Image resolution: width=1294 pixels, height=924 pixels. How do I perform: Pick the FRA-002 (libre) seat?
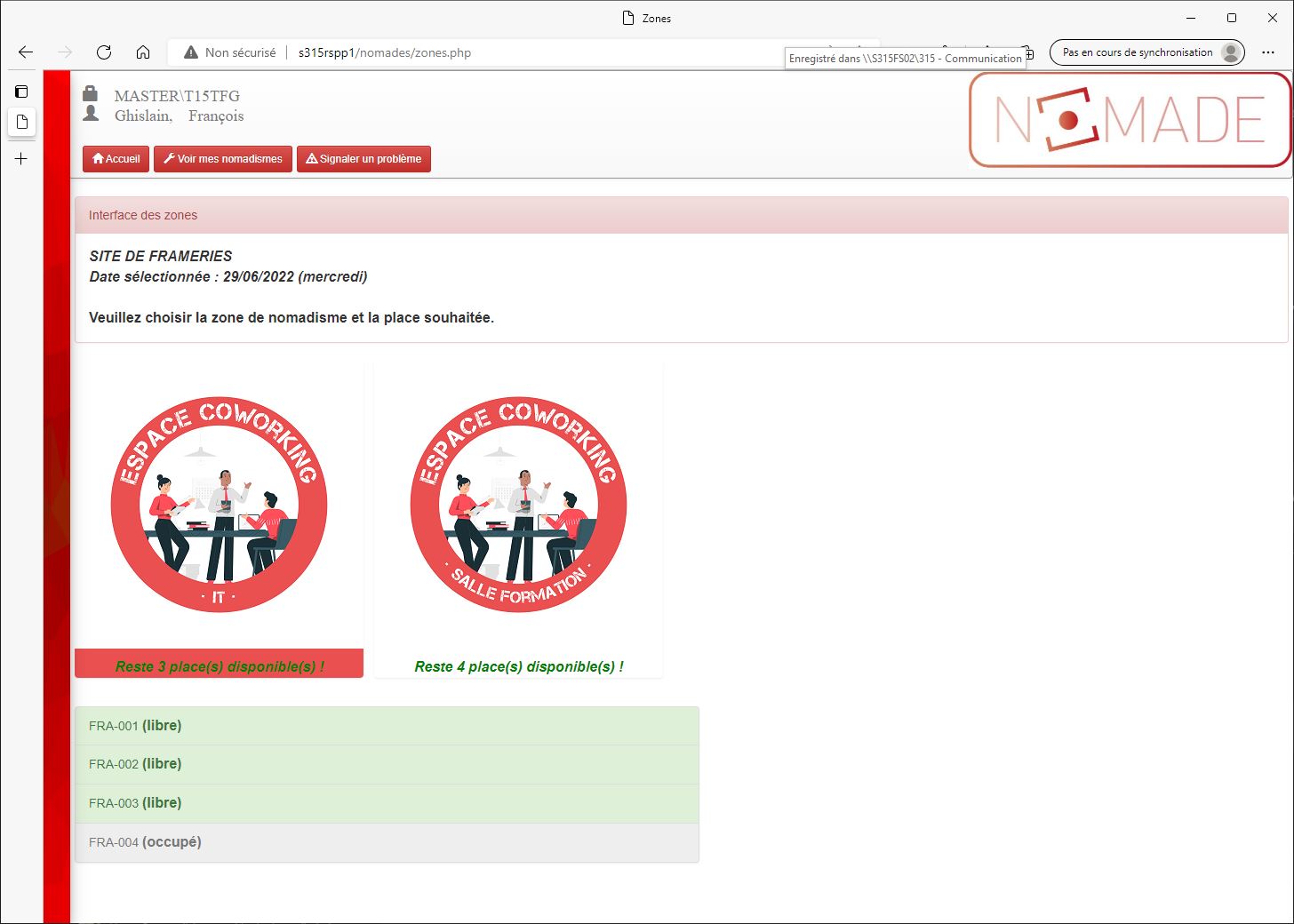387,764
